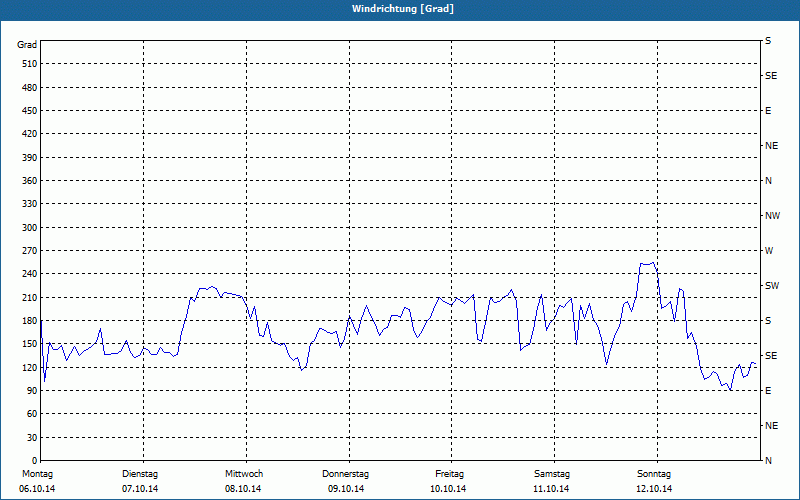This screenshot has width=800, height=500.
Task: Click the date 11.10.14
Action: coord(551,489)
